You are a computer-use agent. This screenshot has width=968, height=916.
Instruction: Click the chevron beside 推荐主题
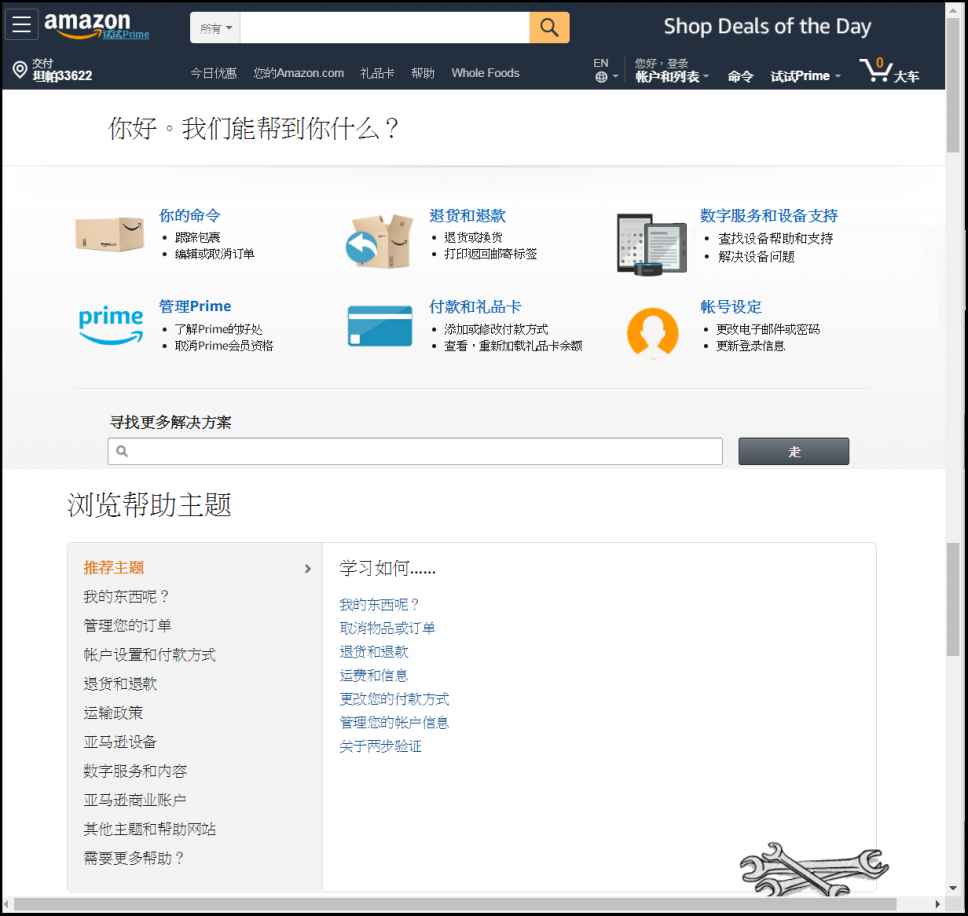[x=307, y=568]
